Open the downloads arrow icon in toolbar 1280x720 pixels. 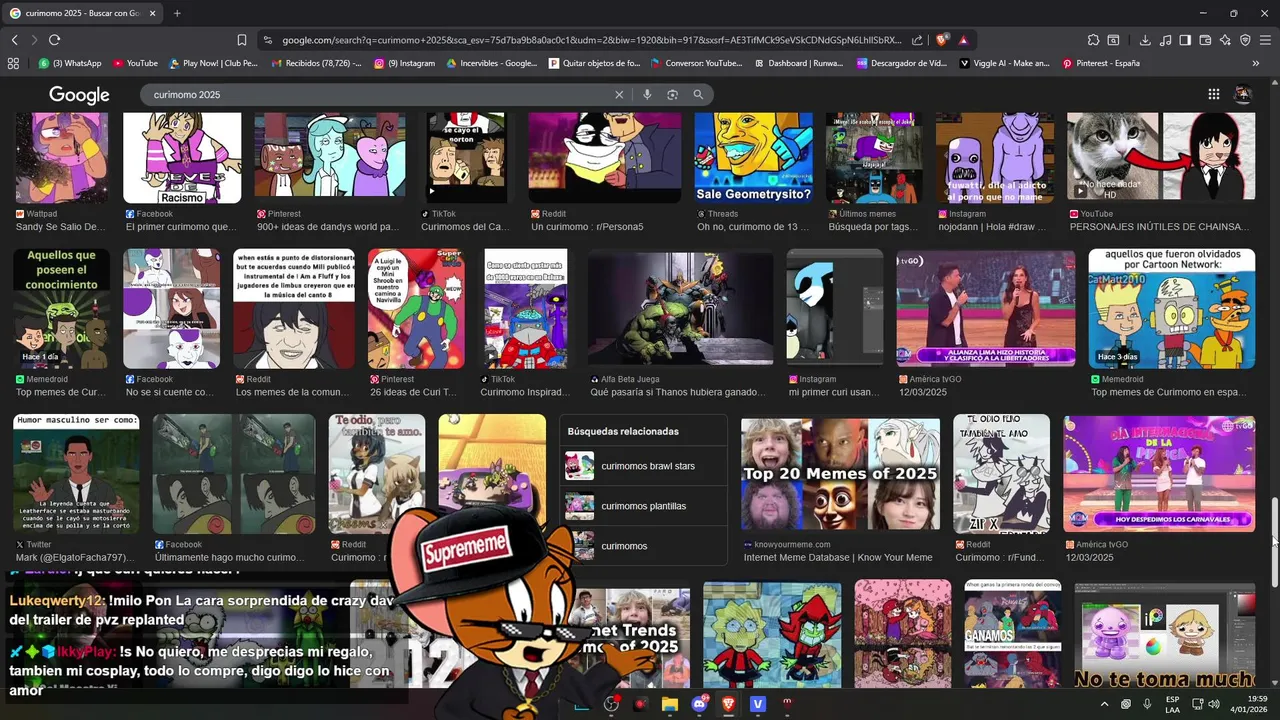point(1145,40)
